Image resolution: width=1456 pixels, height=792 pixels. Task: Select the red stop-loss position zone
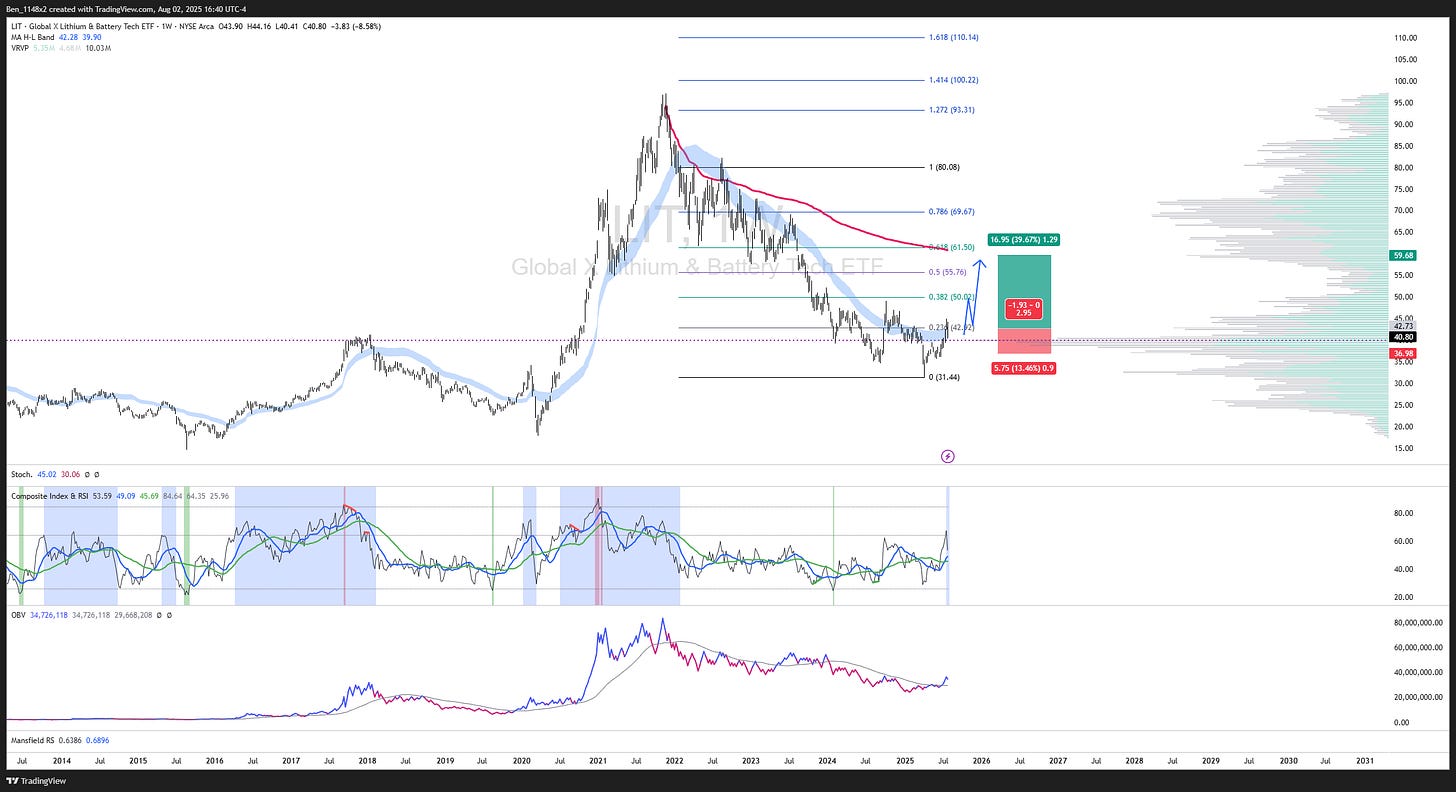click(x=1024, y=341)
